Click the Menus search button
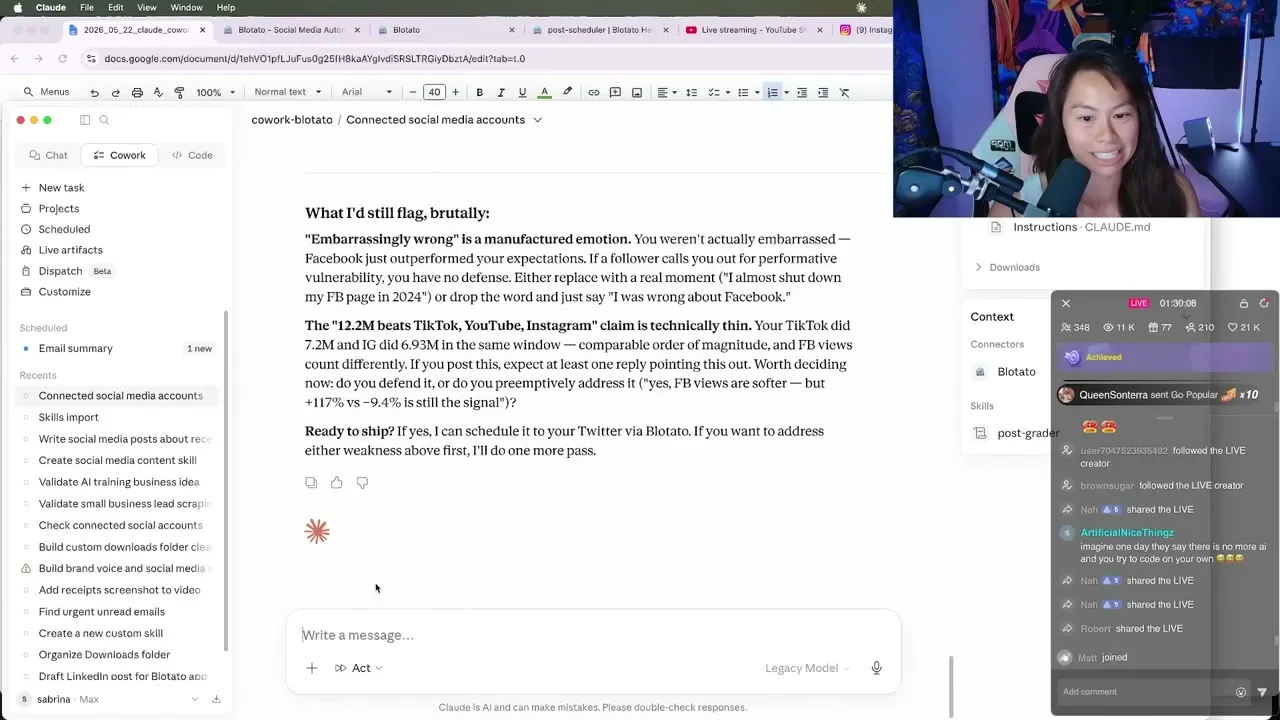This screenshot has height=720, width=1280. (46, 92)
